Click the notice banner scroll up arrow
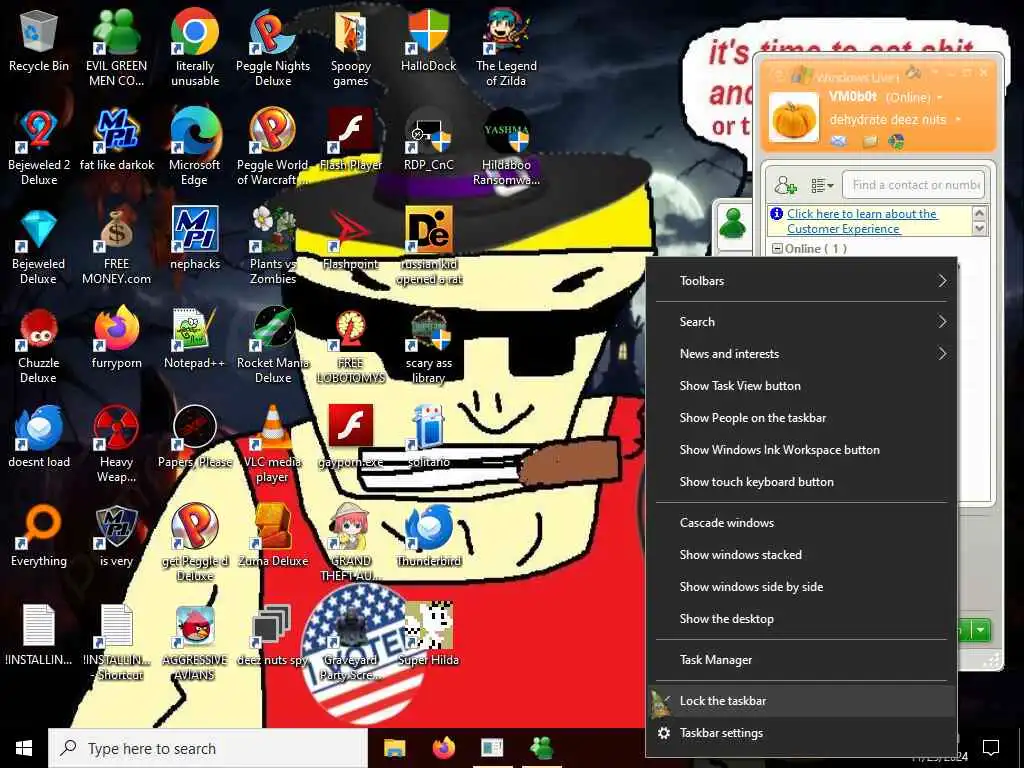Screen dimensions: 1024x768 point(979,214)
